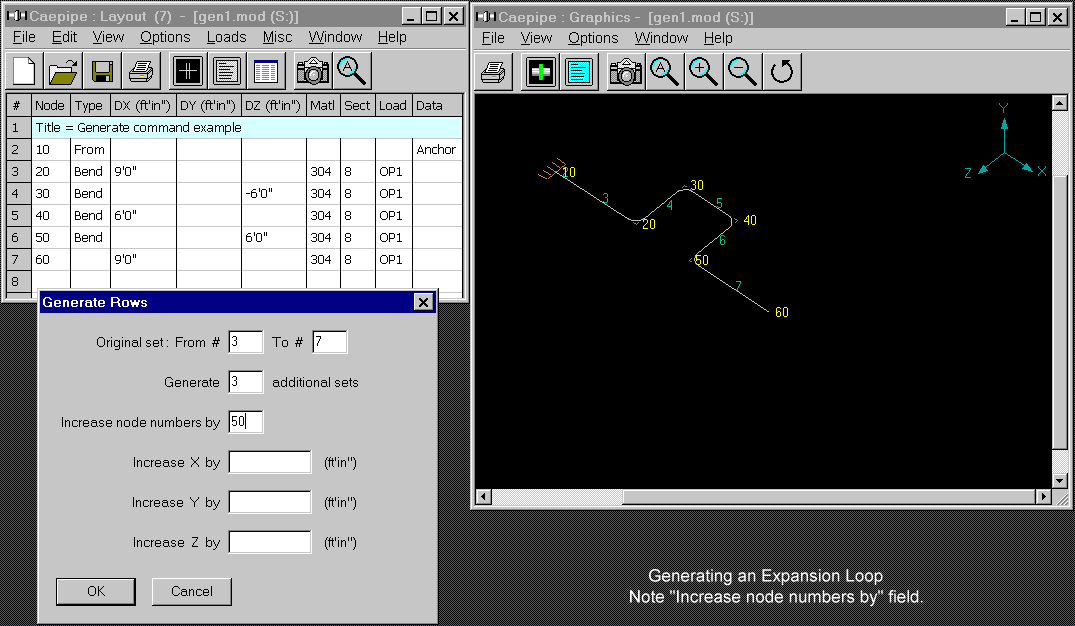Click the From # input field
1075x626 pixels.
pyautogui.click(x=245, y=341)
